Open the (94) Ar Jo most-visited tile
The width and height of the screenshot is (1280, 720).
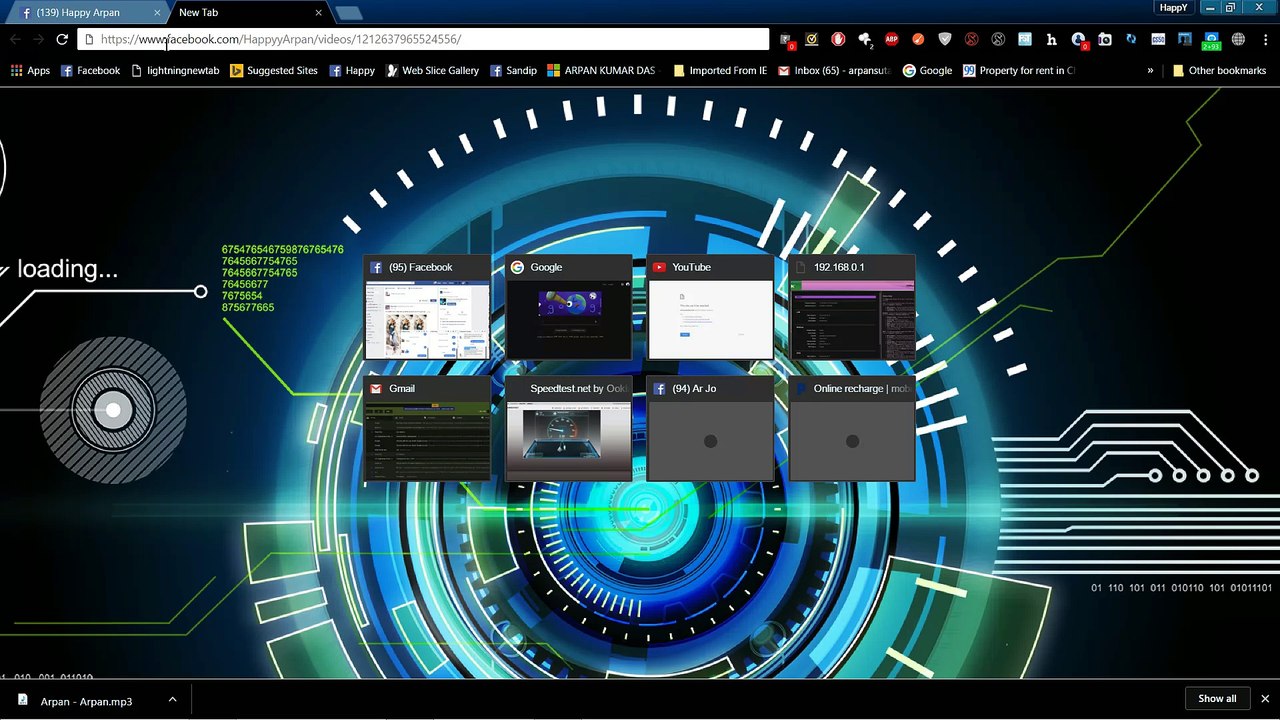pos(710,428)
